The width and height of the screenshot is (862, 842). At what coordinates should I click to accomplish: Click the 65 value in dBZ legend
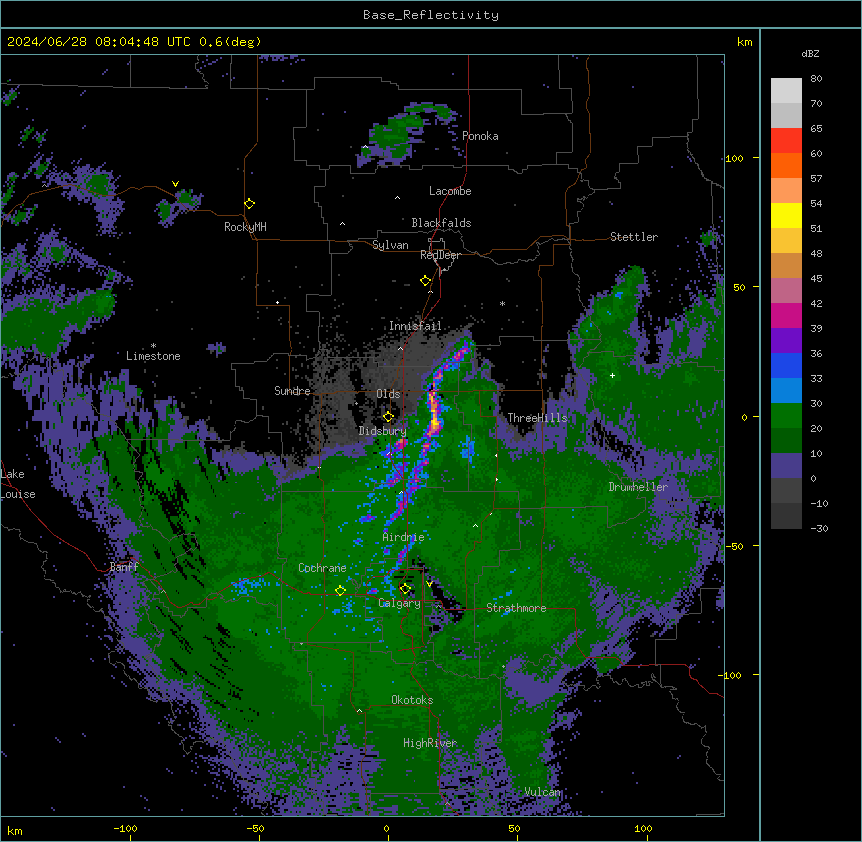[x=816, y=129]
